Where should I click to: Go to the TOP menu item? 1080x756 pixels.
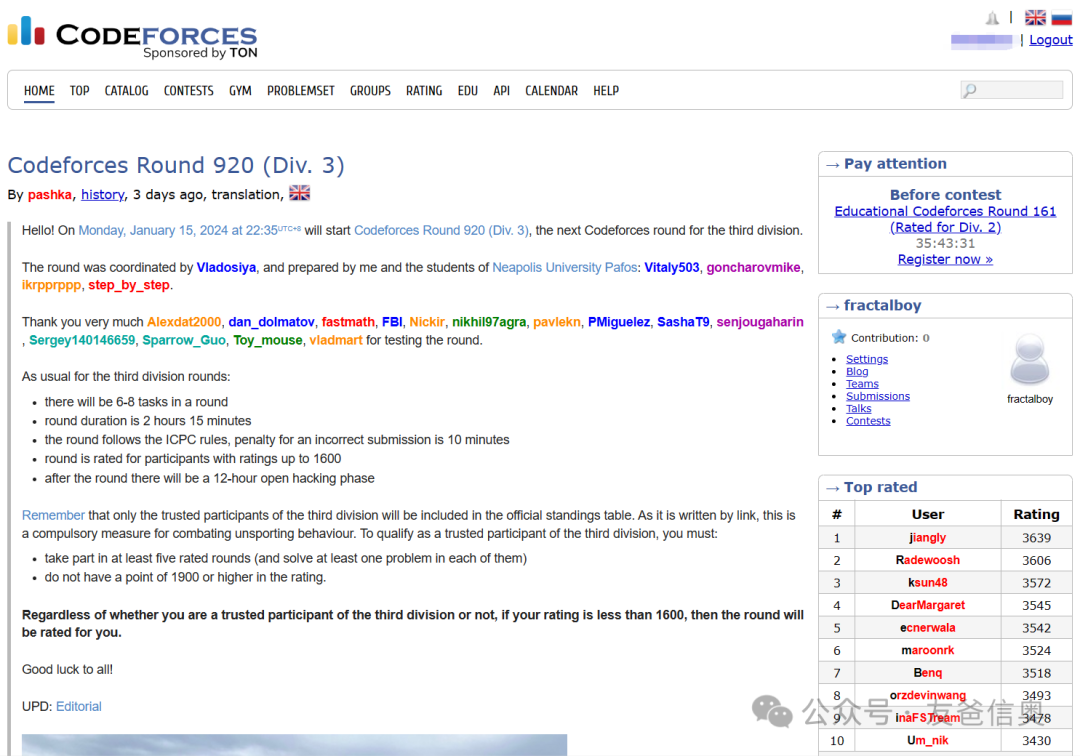click(x=79, y=91)
